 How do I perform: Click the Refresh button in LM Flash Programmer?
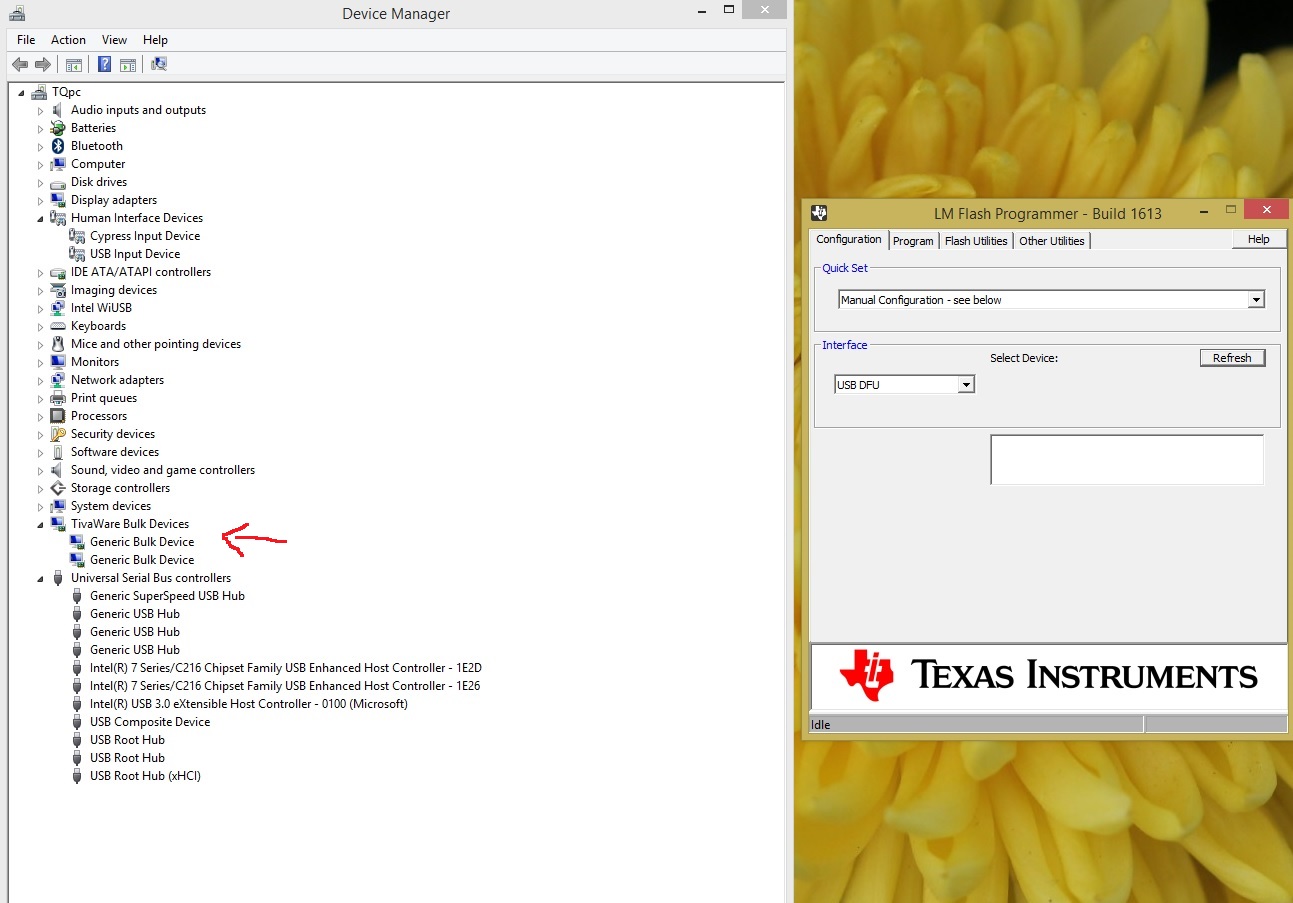(x=1232, y=358)
